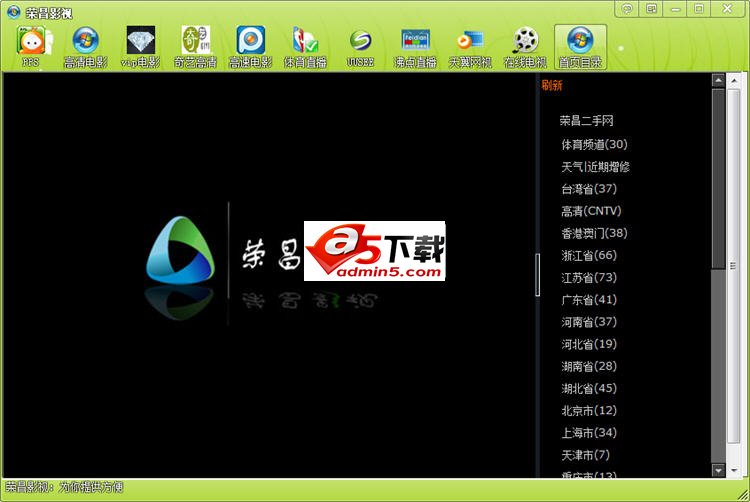Screen dimensions: 750x502
Task: Launch 高速电影 from the toolbar
Action: click(x=250, y=47)
